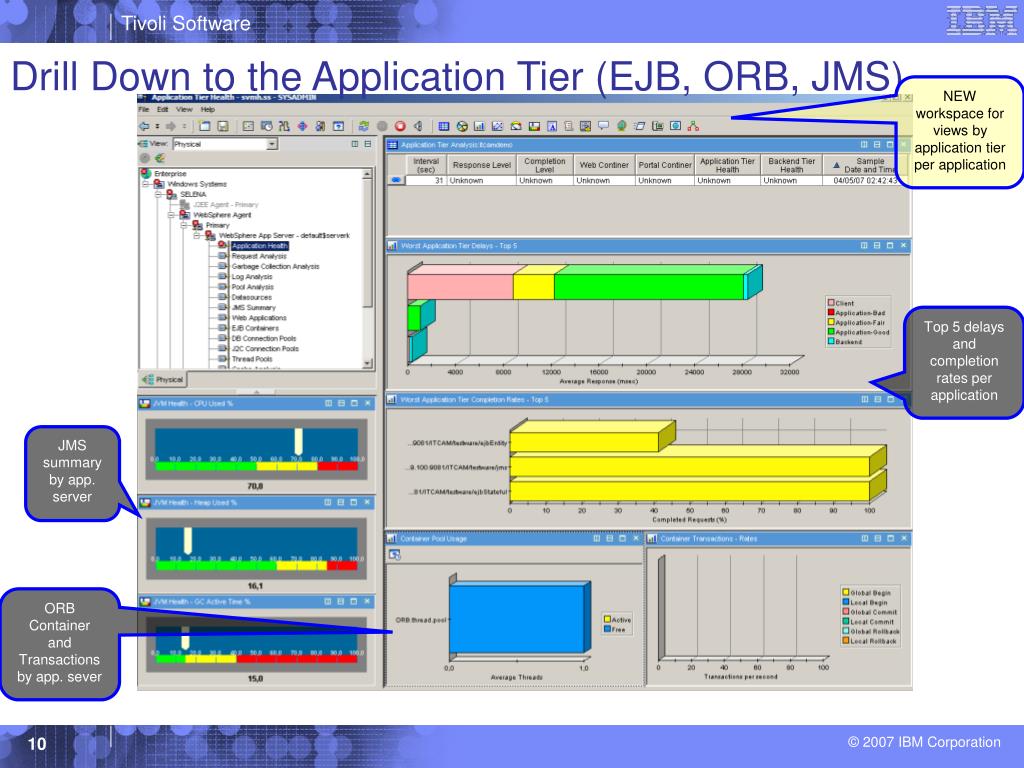Collapse the Windows Systems tree node

tap(146, 184)
